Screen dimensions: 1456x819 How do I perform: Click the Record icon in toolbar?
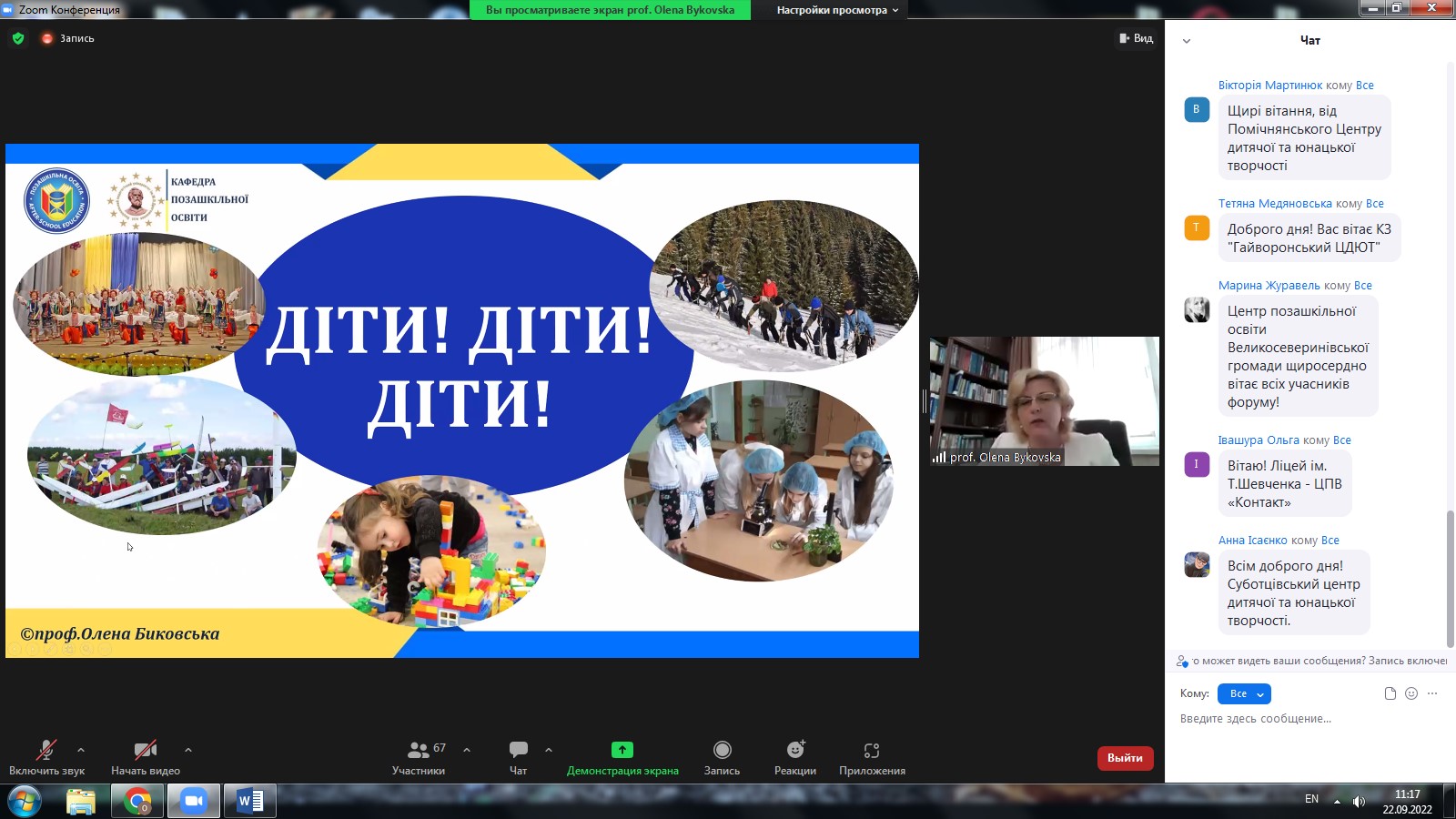coord(723,750)
